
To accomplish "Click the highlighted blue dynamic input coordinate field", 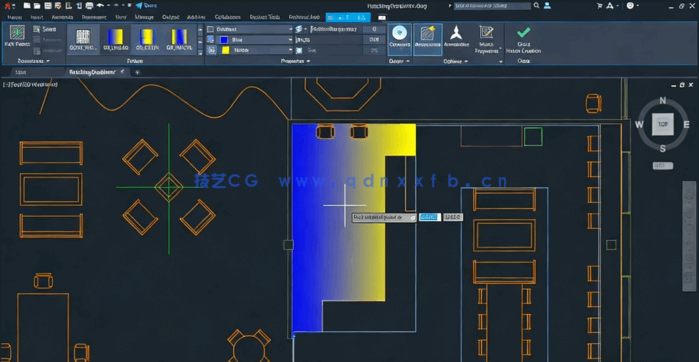I will click(430, 217).
